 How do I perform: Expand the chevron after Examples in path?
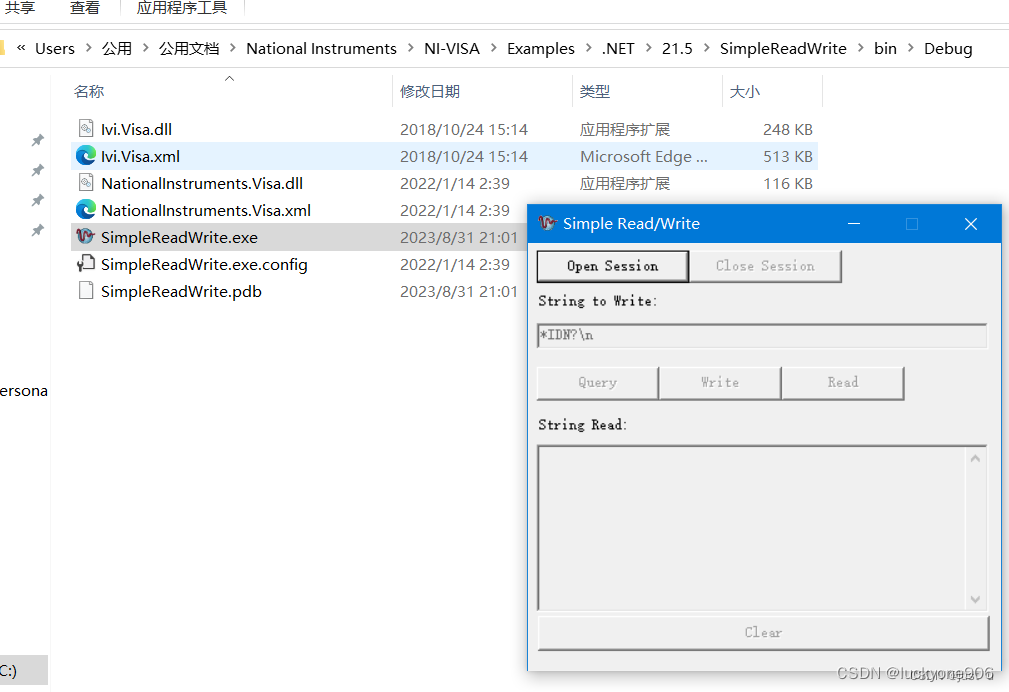click(x=588, y=48)
